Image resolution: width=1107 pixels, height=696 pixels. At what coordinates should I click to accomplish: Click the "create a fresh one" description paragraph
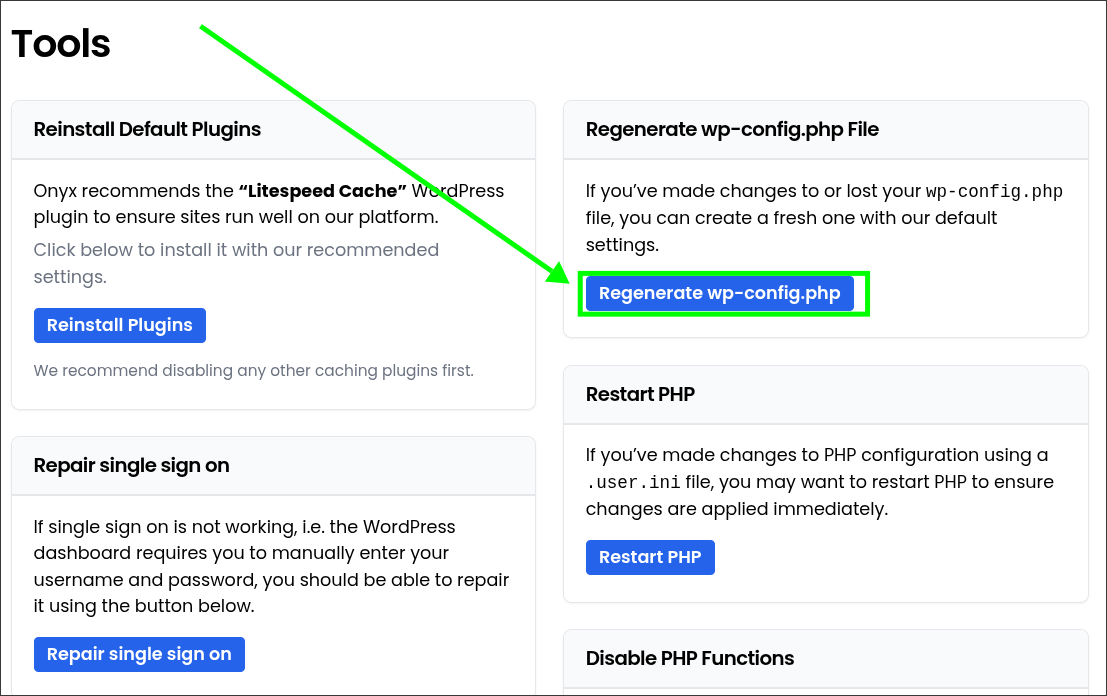pyautogui.click(x=824, y=218)
